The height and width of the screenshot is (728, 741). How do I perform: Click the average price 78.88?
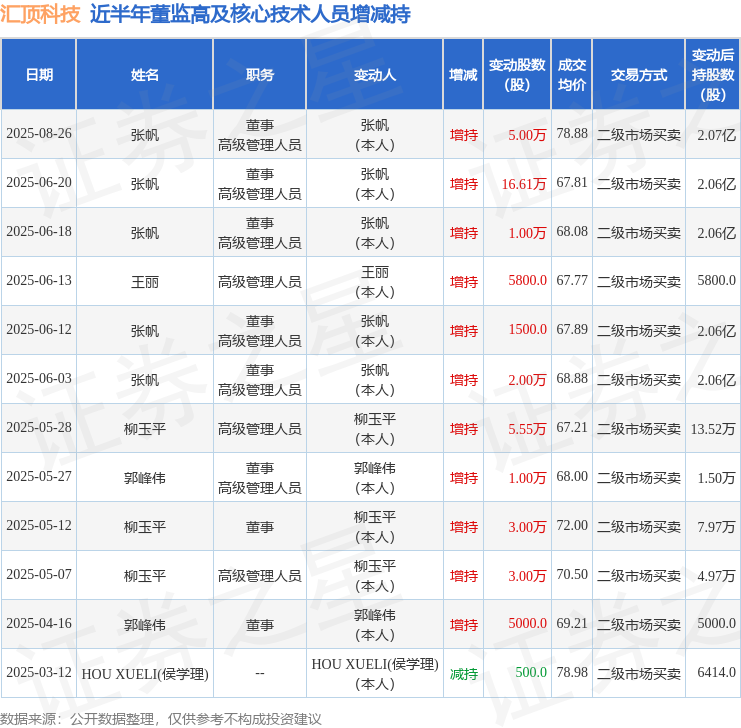coord(572,134)
